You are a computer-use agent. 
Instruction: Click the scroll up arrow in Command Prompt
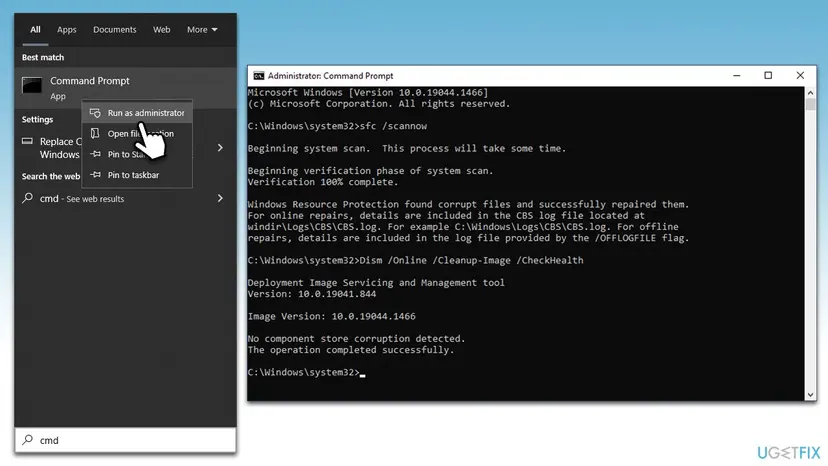click(x=811, y=93)
